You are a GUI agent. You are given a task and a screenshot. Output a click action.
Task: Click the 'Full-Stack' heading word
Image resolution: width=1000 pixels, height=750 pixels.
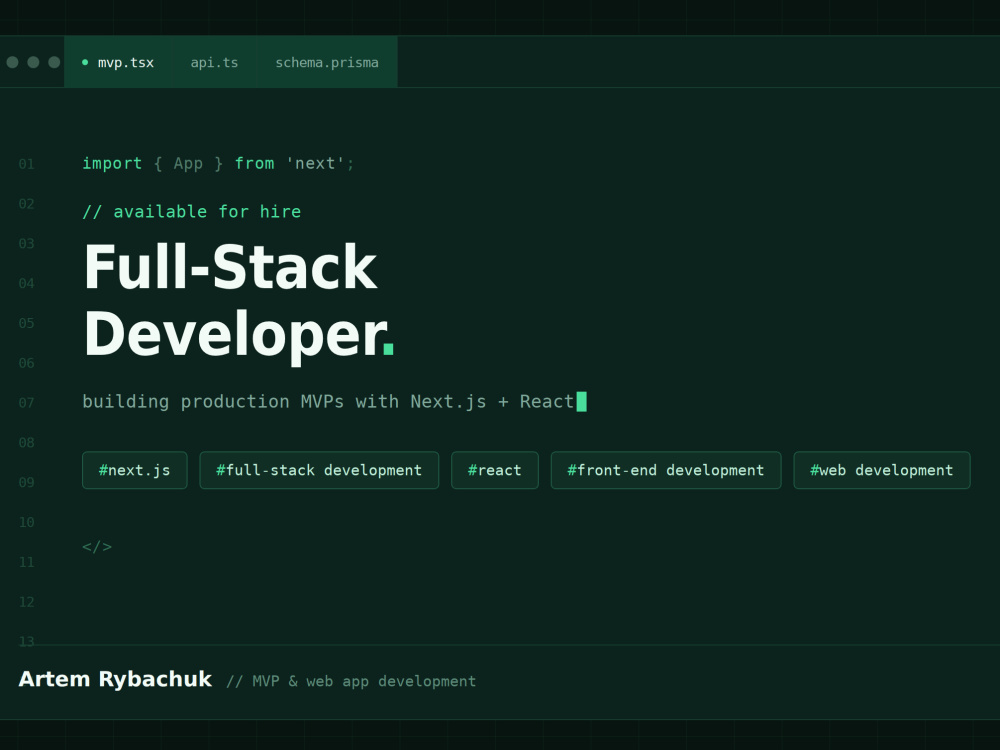click(x=230, y=267)
